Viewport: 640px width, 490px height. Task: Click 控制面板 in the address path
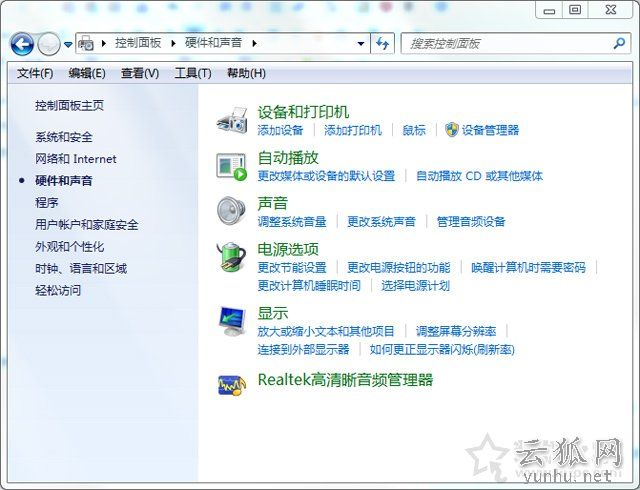(x=138, y=42)
